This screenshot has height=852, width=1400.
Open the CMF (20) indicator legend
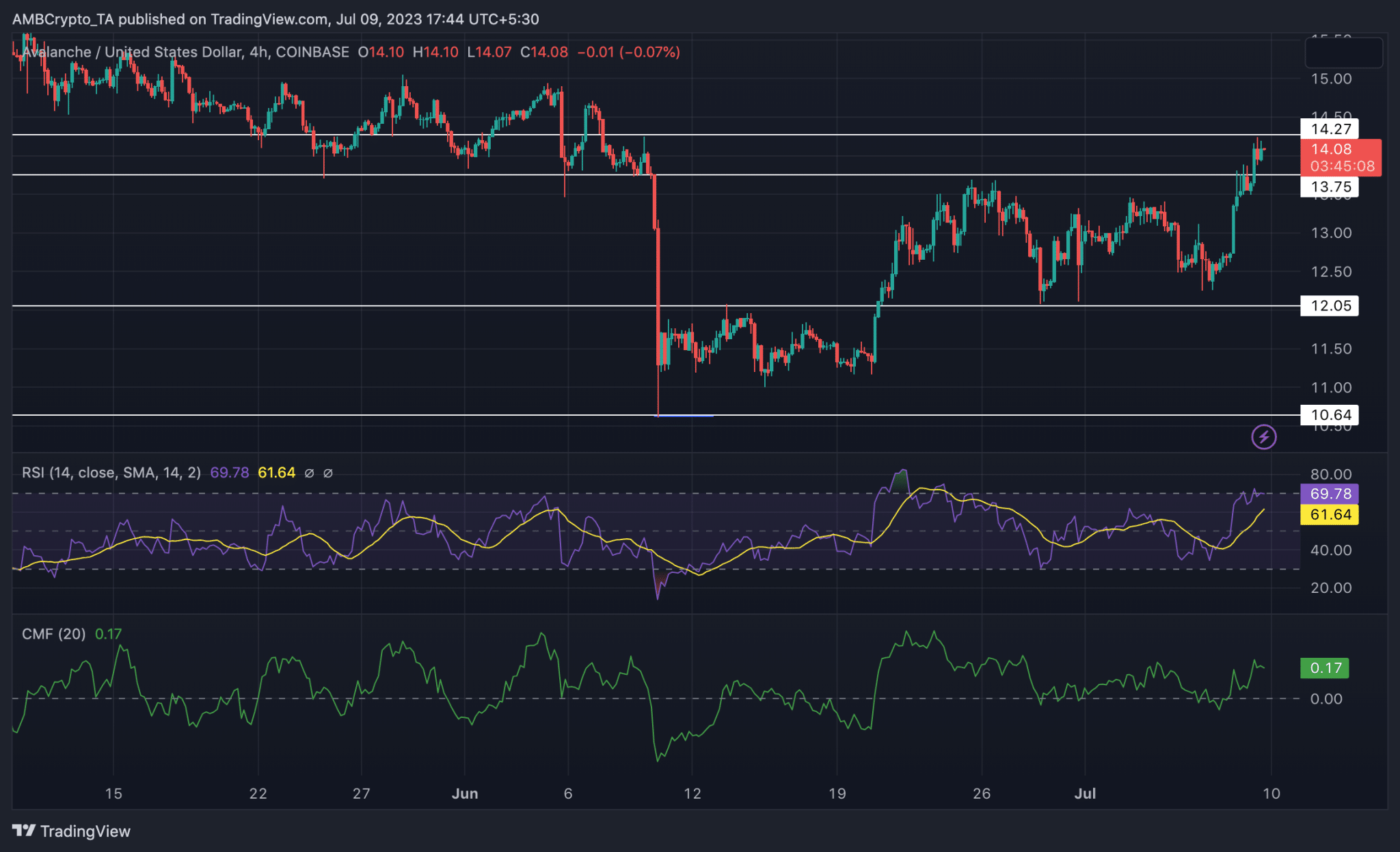click(54, 634)
